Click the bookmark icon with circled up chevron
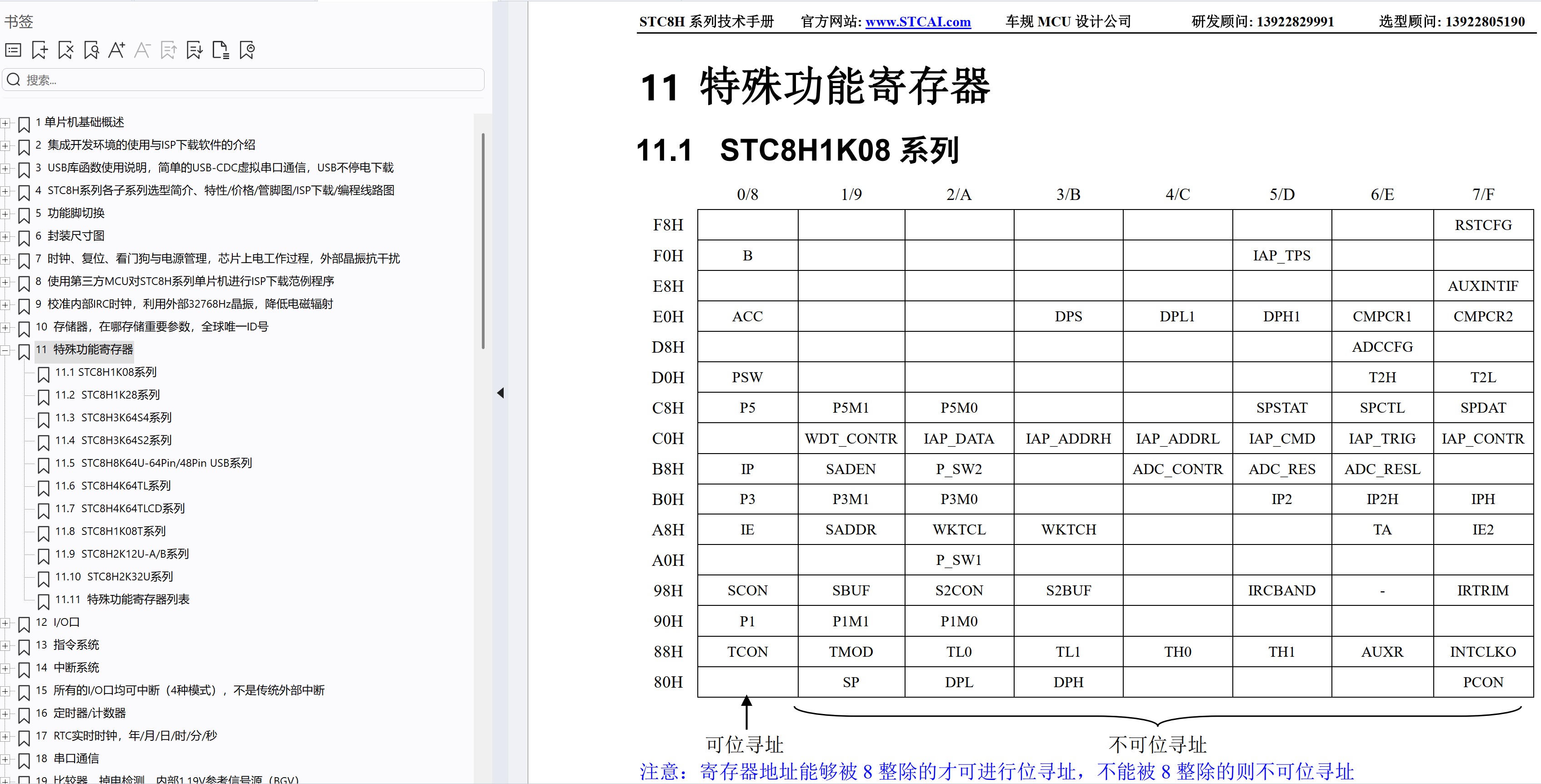 pos(246,50)
